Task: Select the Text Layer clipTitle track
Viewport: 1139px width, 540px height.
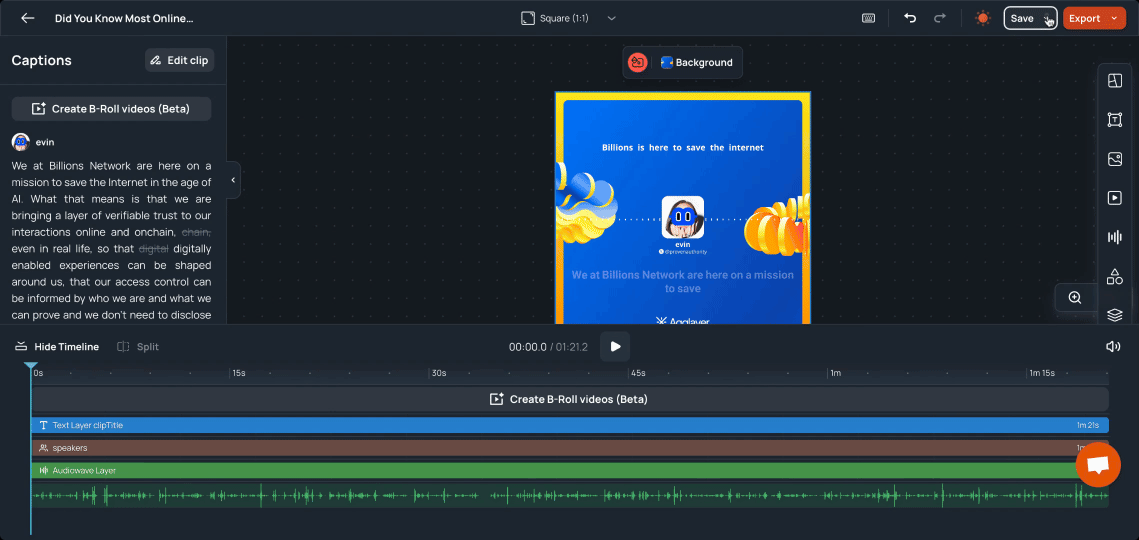Action: point(570,425)
